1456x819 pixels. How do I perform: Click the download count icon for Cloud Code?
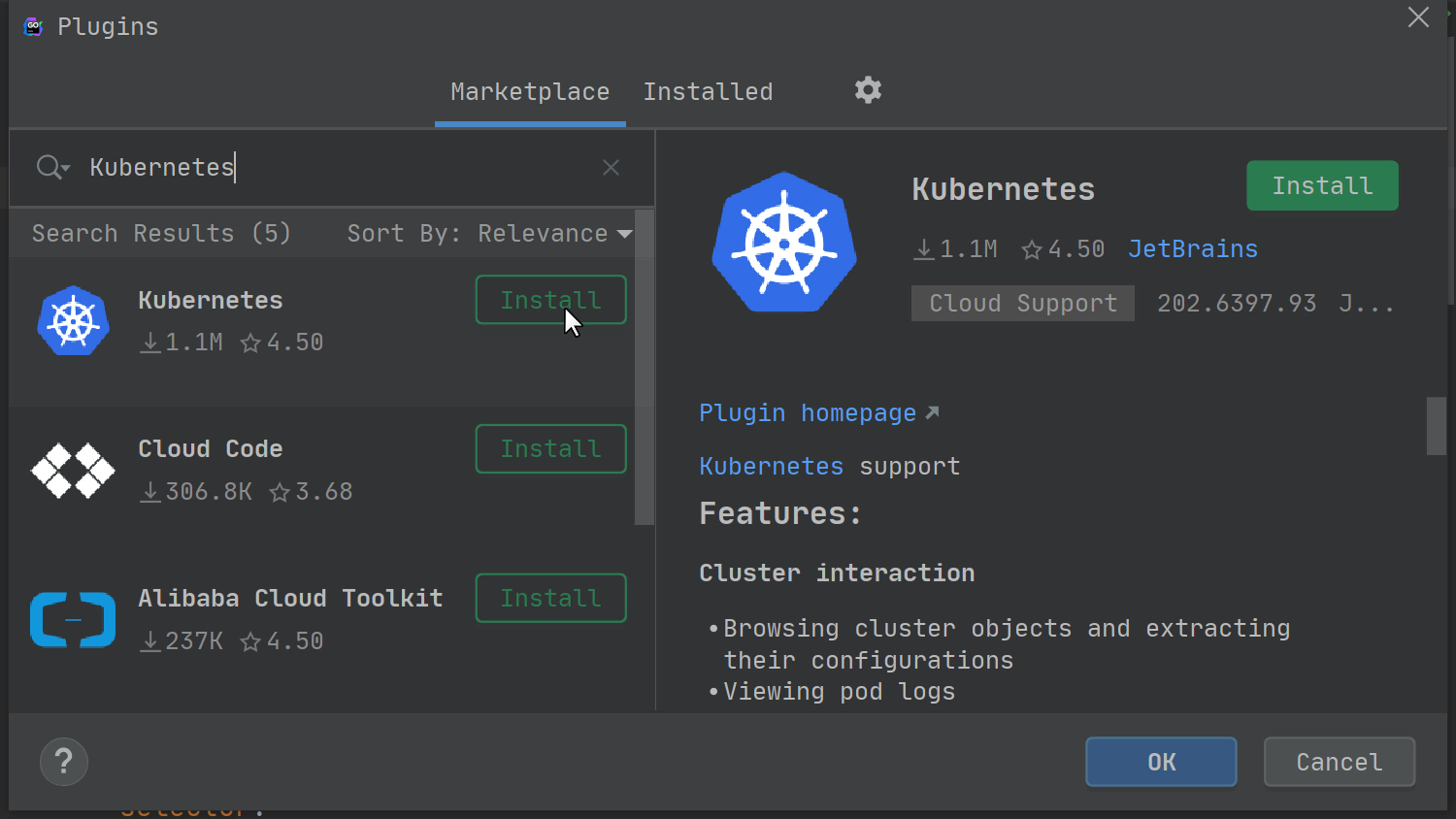click(x=150, y=491)
